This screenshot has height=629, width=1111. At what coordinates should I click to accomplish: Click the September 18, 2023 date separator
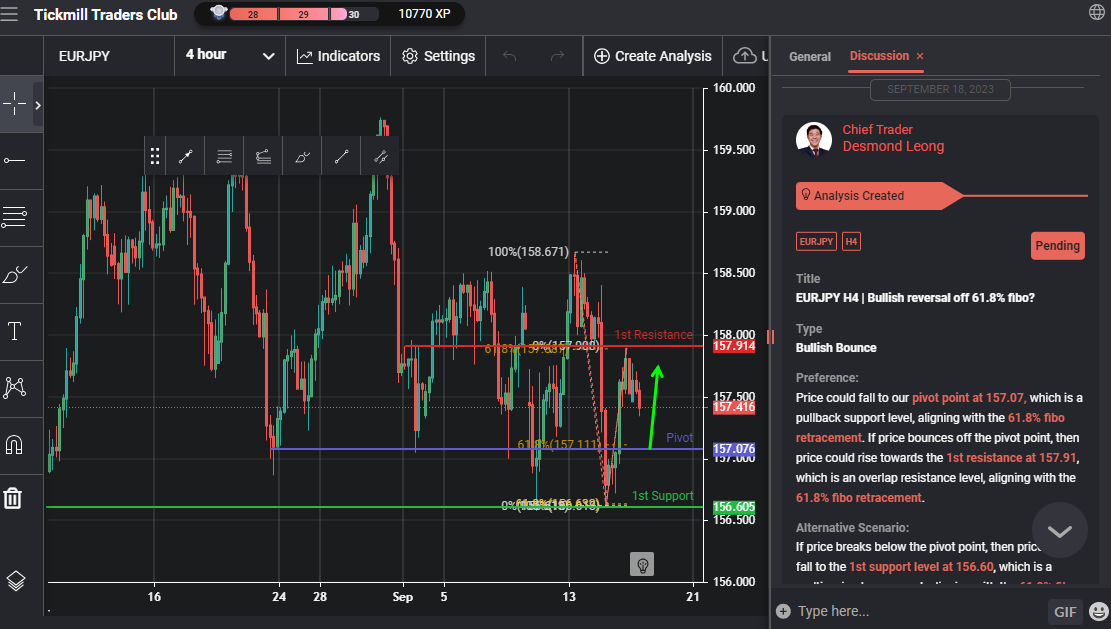[940, 89]
